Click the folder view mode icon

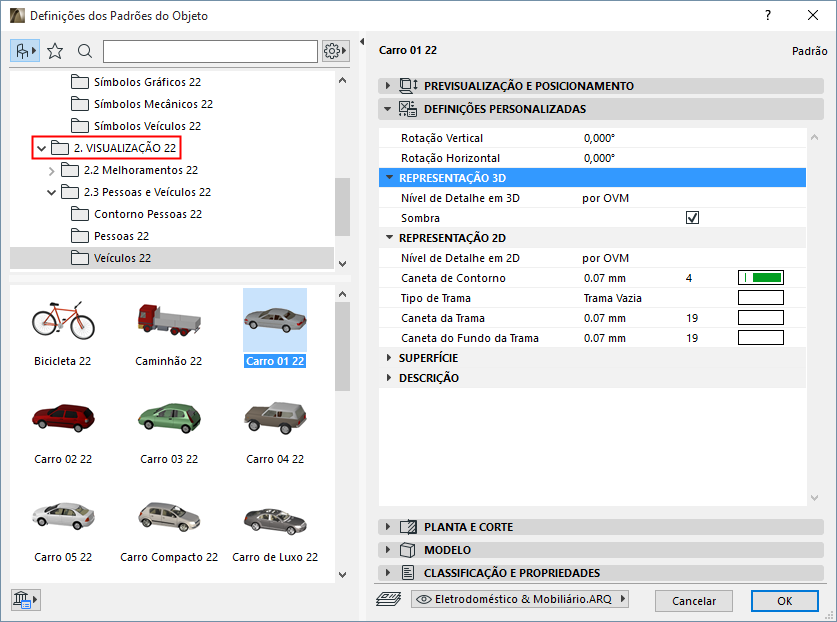pos(25,51)
